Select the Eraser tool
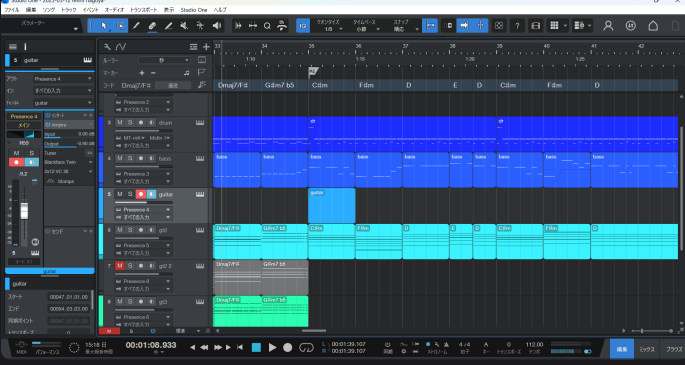 click(x=152, y=26)
